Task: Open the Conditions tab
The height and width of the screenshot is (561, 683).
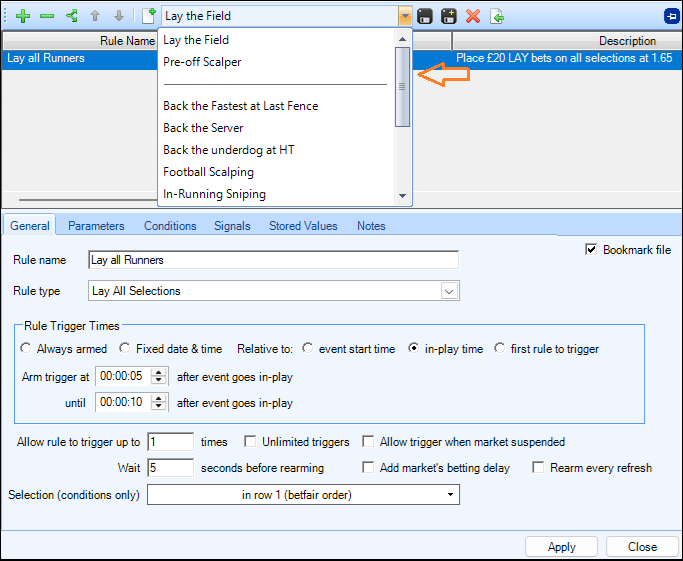Action: (170, 226)
